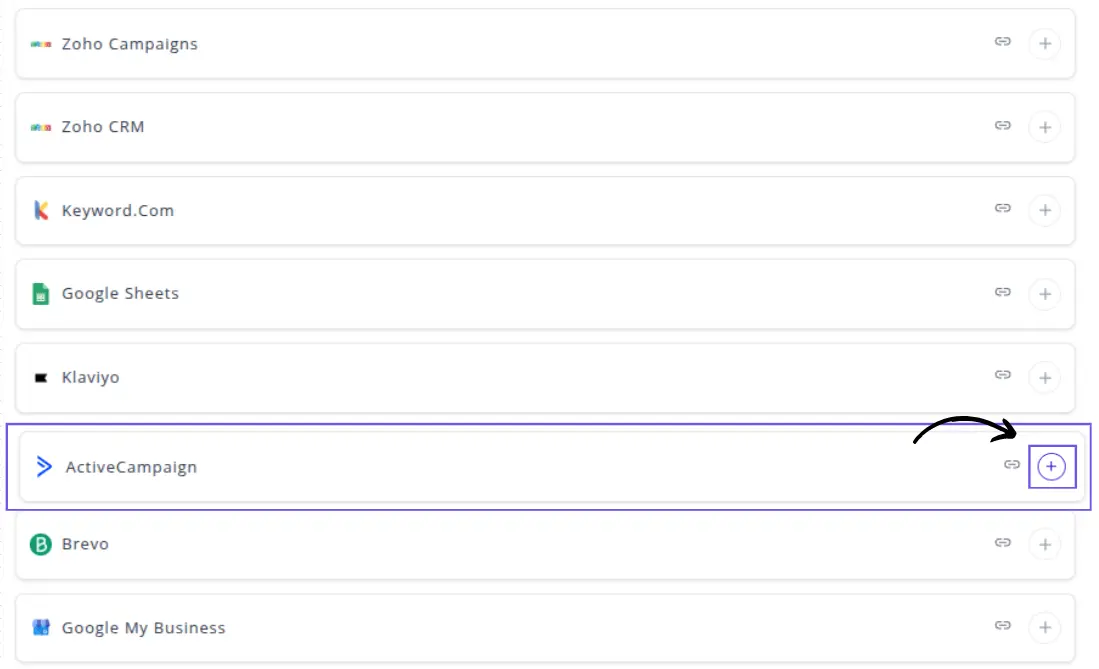Add the Zoho Campaigns integration via plus
Image resolution: width=1099 pixels, height=669 pixels.
[1044, 44]
